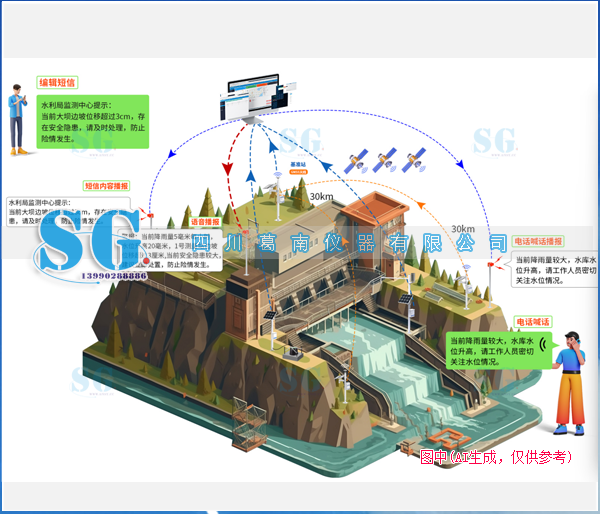Click the red alarm beacon near 电话喊话播报

(492, 263)
